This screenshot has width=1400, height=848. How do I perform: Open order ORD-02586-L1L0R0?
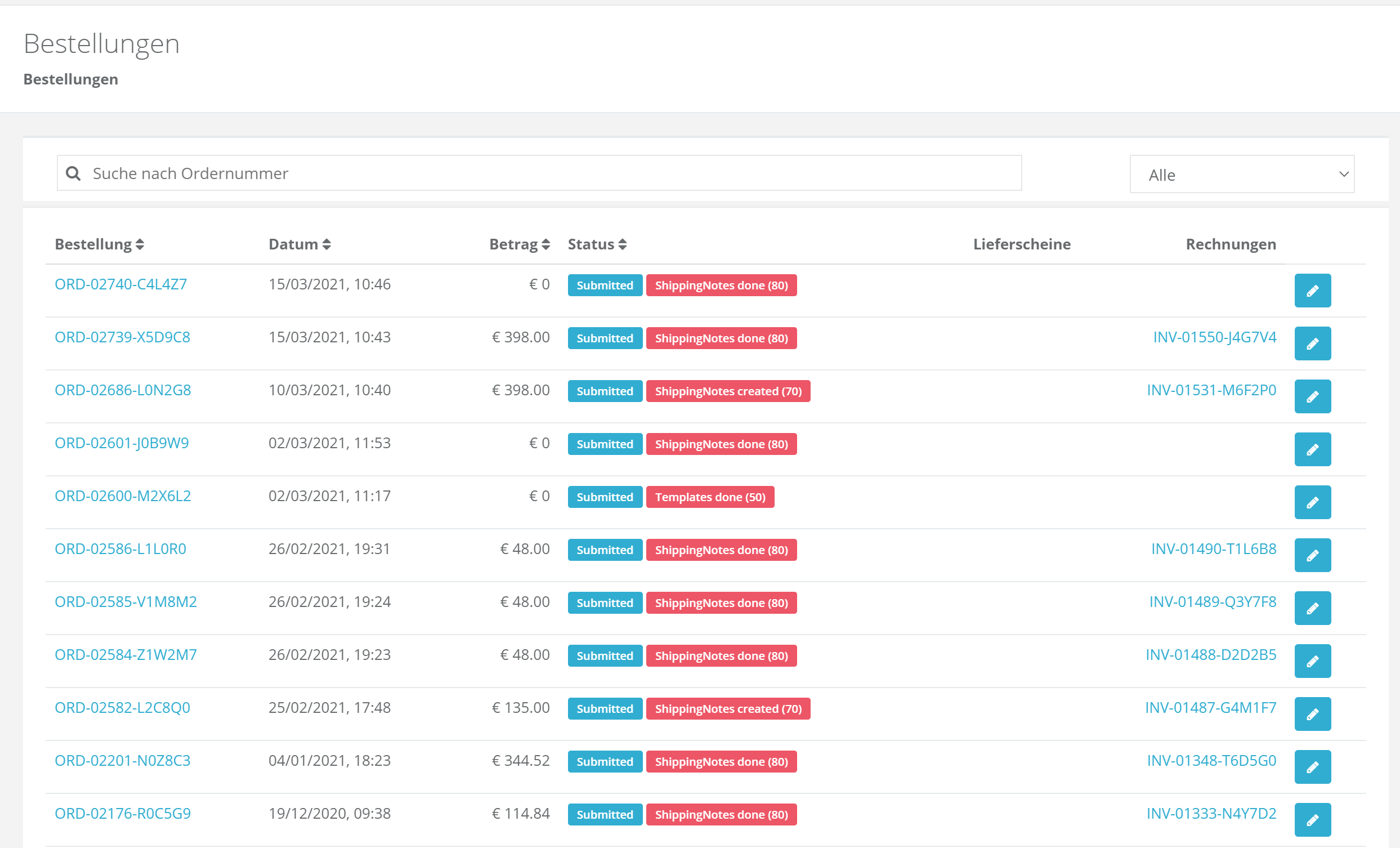coord(120,548)
